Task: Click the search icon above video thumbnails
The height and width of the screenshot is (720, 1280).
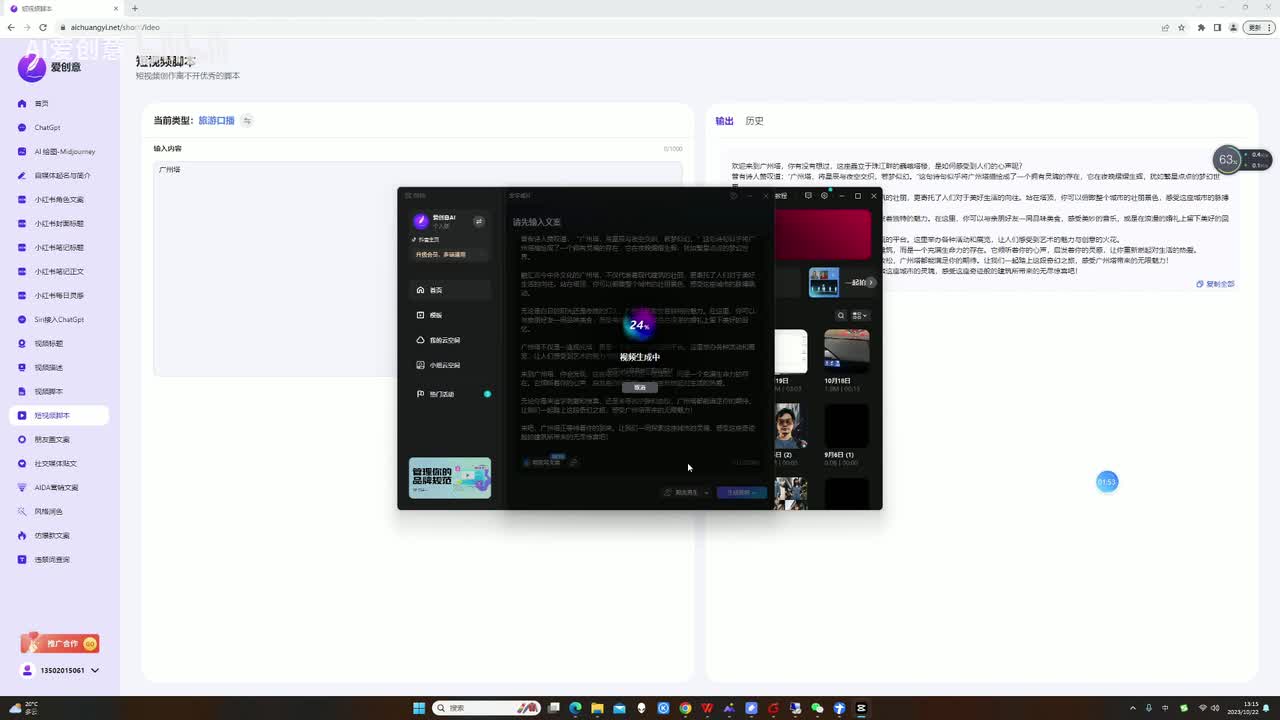Action: coord(841,315)
